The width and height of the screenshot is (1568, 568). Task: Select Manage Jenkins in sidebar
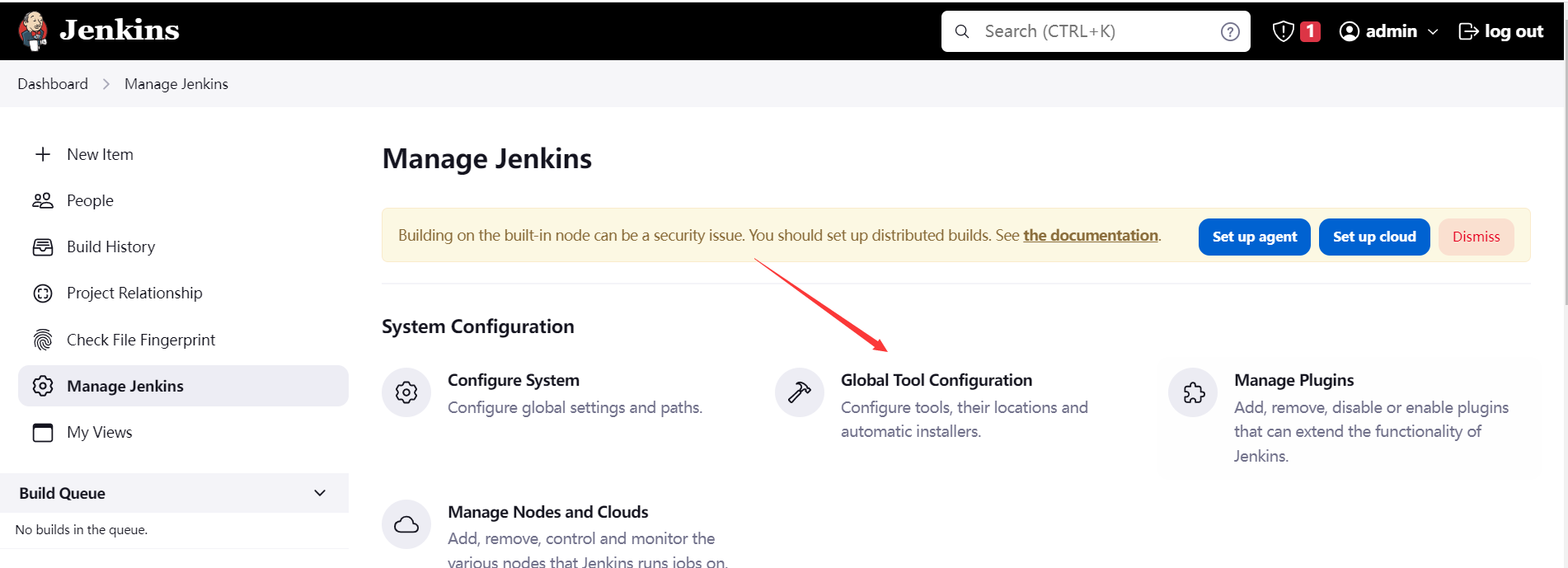183,386
